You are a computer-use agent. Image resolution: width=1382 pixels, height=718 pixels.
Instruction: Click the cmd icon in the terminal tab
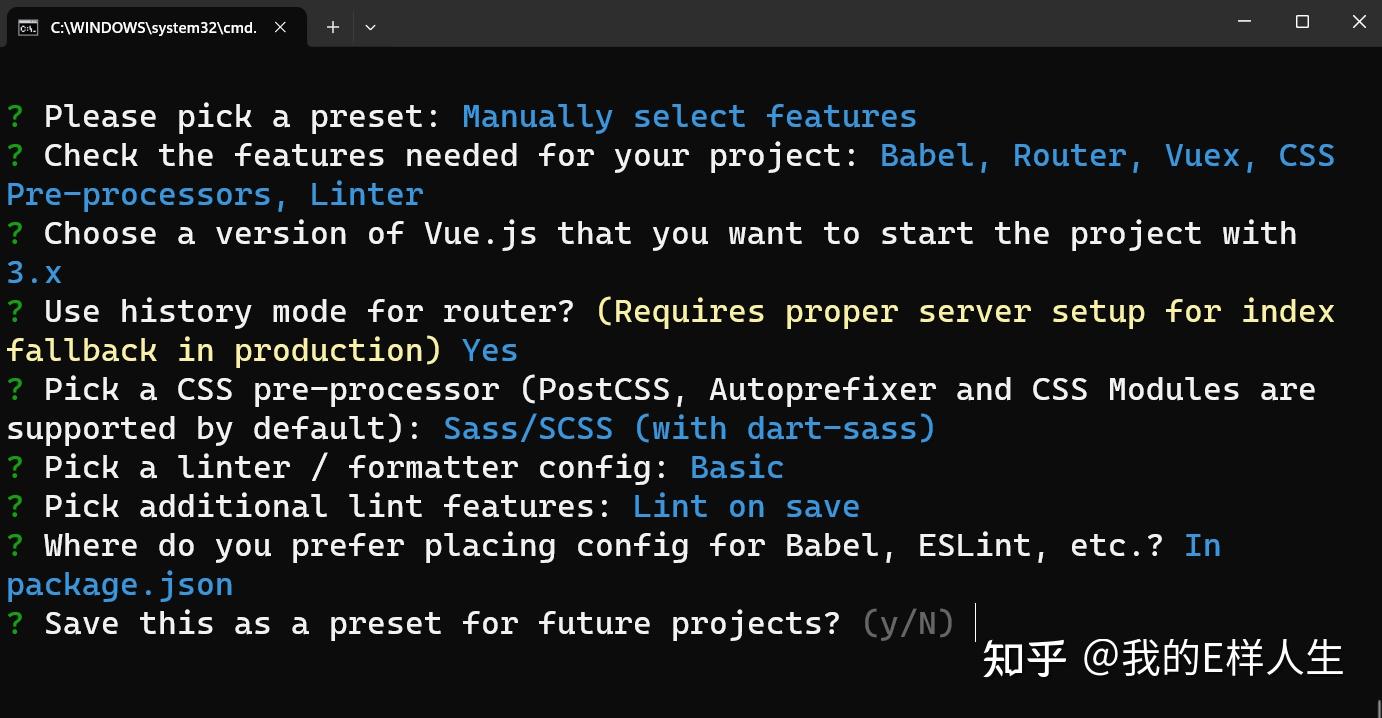(x=28, y=27)
